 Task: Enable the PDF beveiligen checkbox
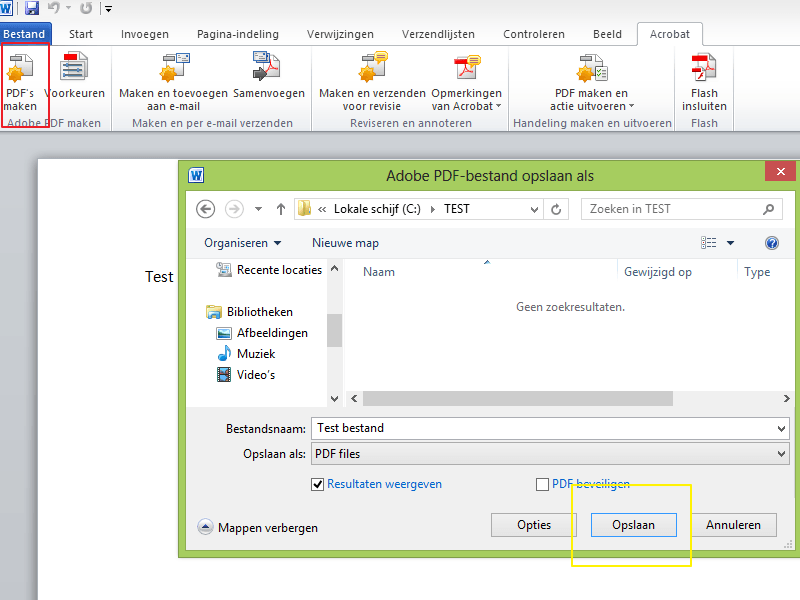pyautogui.click(x=542, y=484)
